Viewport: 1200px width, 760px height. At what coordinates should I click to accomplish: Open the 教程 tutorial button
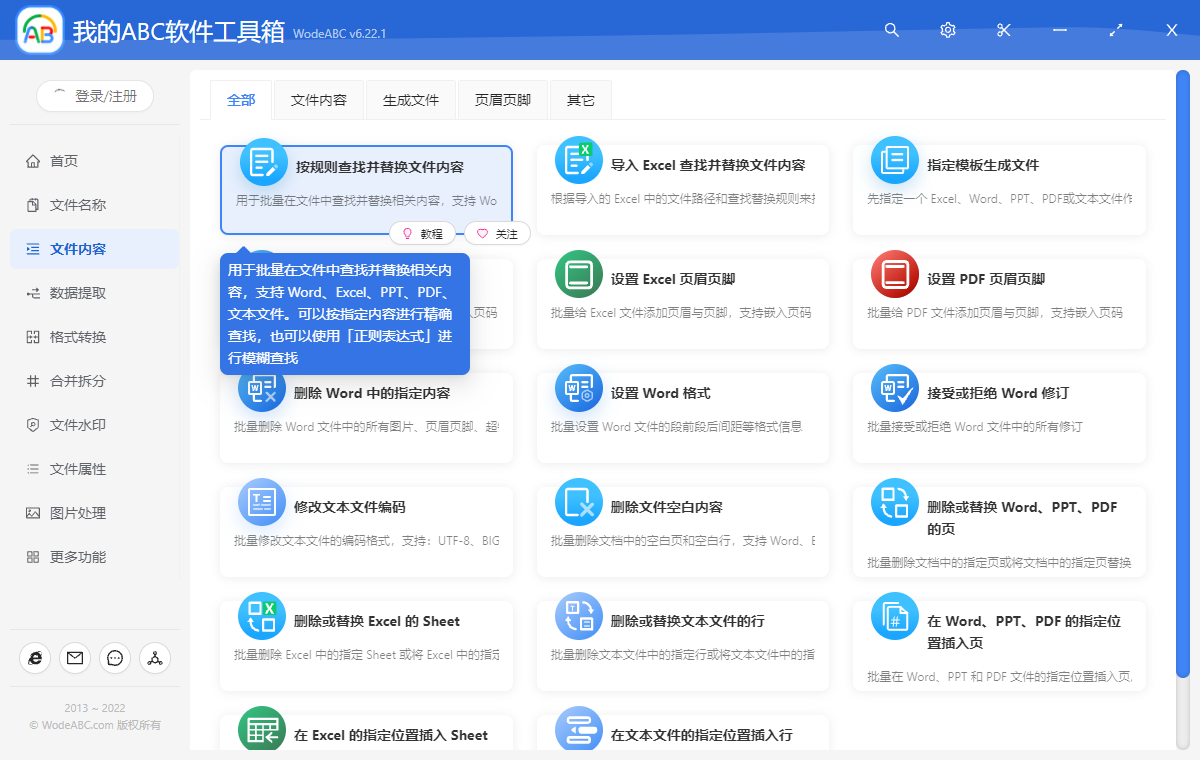click(x=422, y=233)
